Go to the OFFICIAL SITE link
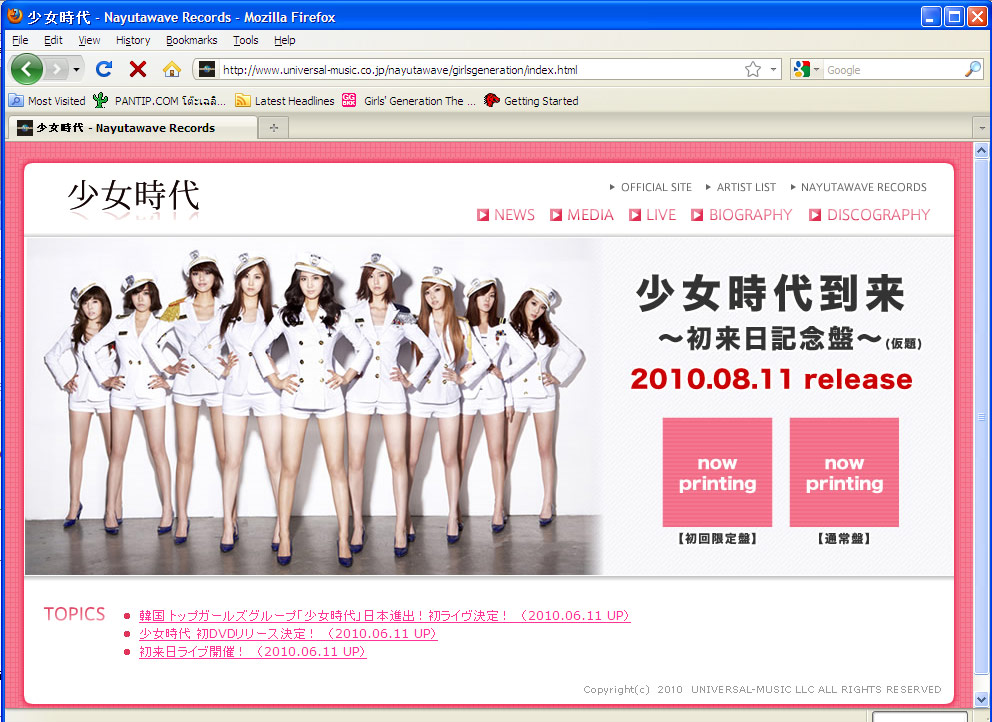Viewport: 992px width, 722px height. pos(650,187)
